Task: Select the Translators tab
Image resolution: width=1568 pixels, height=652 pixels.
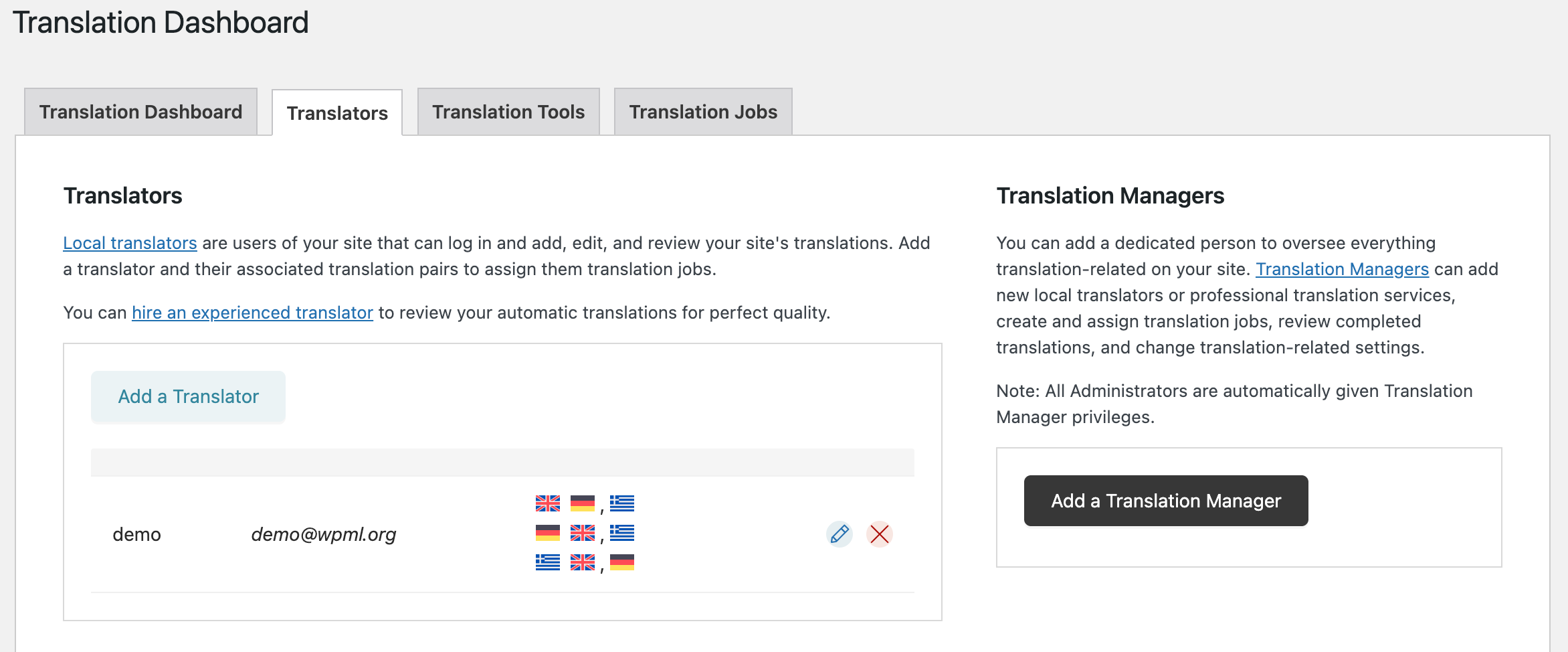Action: [x=337, y=113]
